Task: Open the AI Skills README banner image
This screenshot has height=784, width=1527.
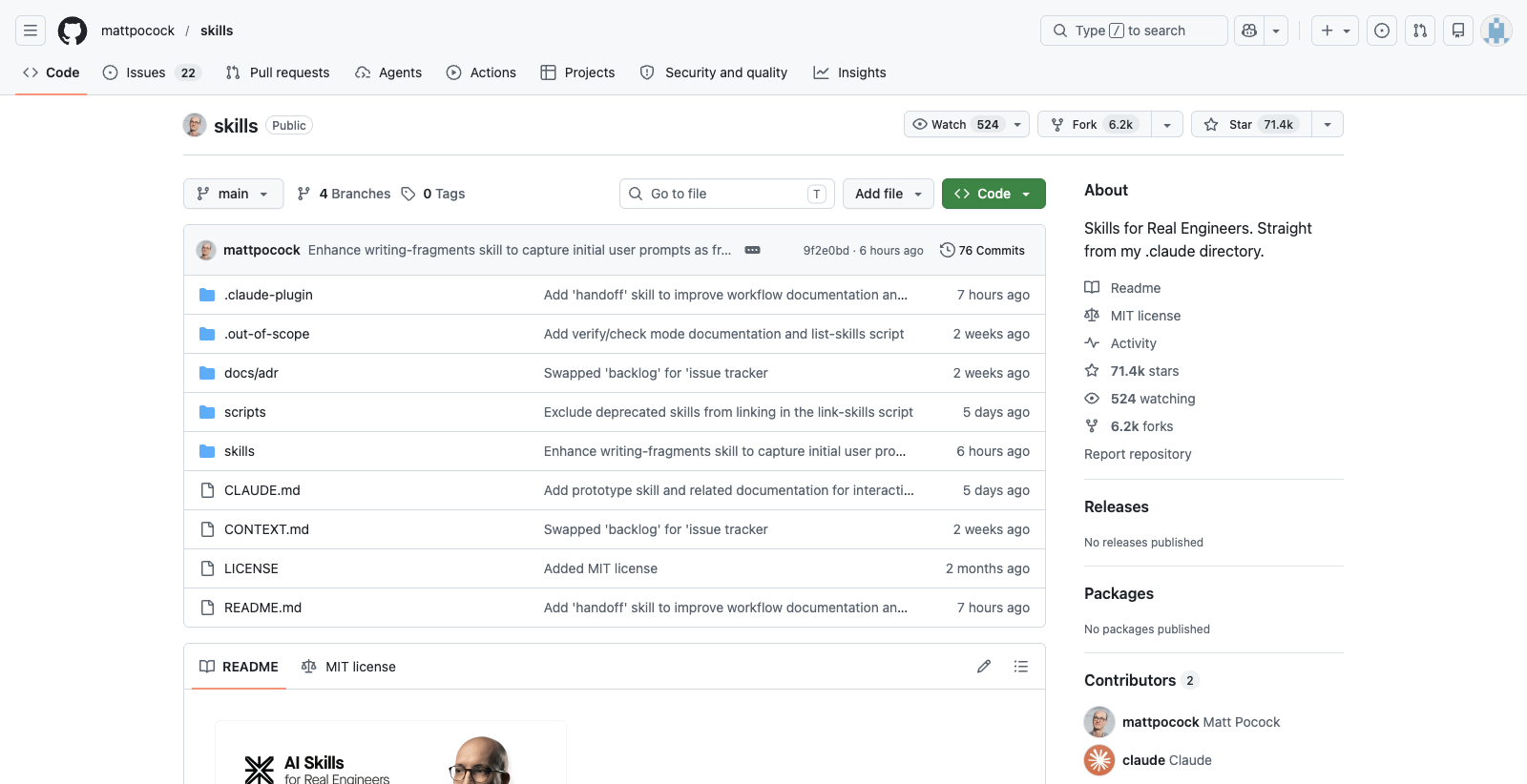Action: tap(391, 753)
